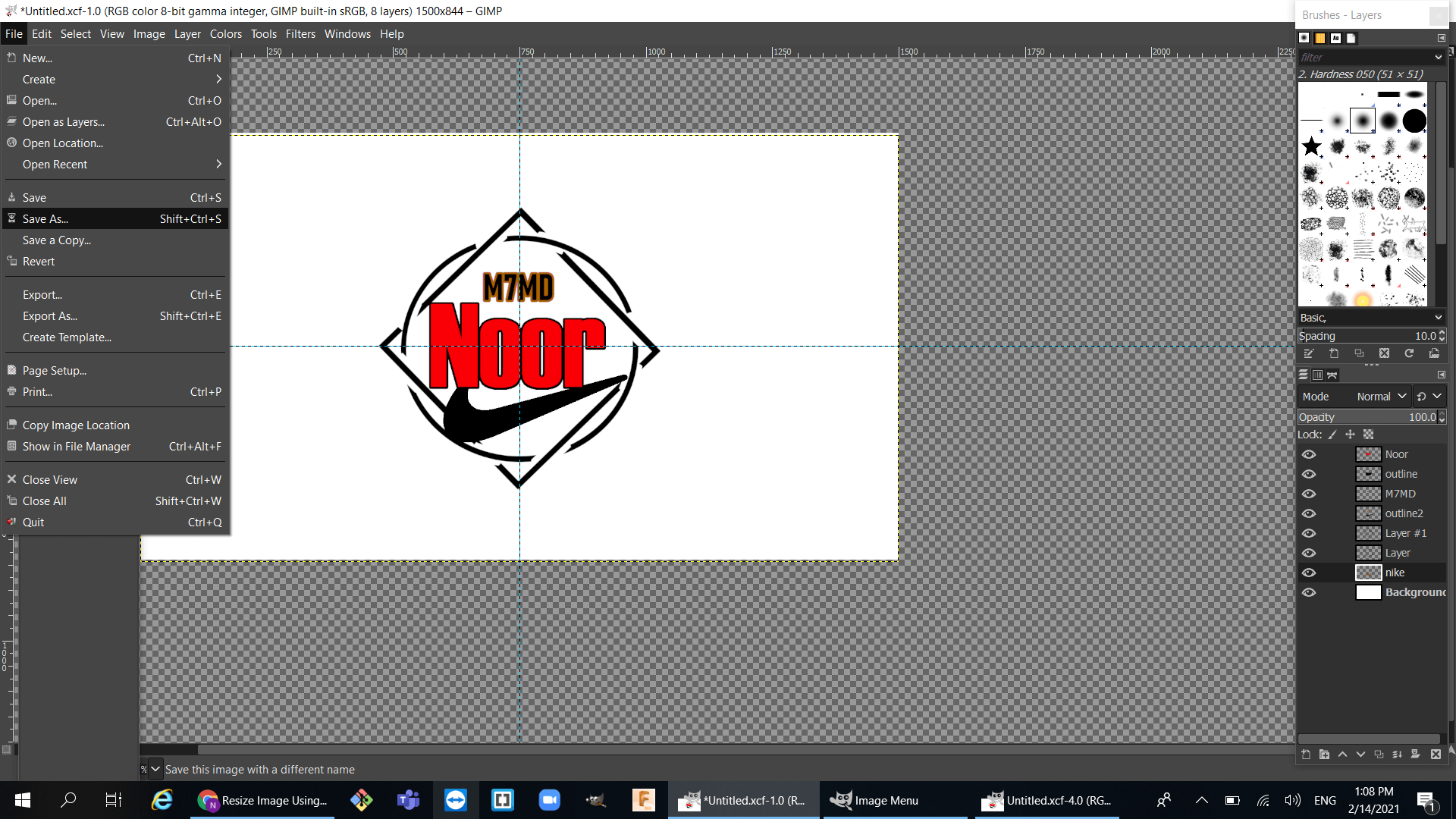
Task: Lower the layer with down arrow
Action: (x=1360, y=755)
